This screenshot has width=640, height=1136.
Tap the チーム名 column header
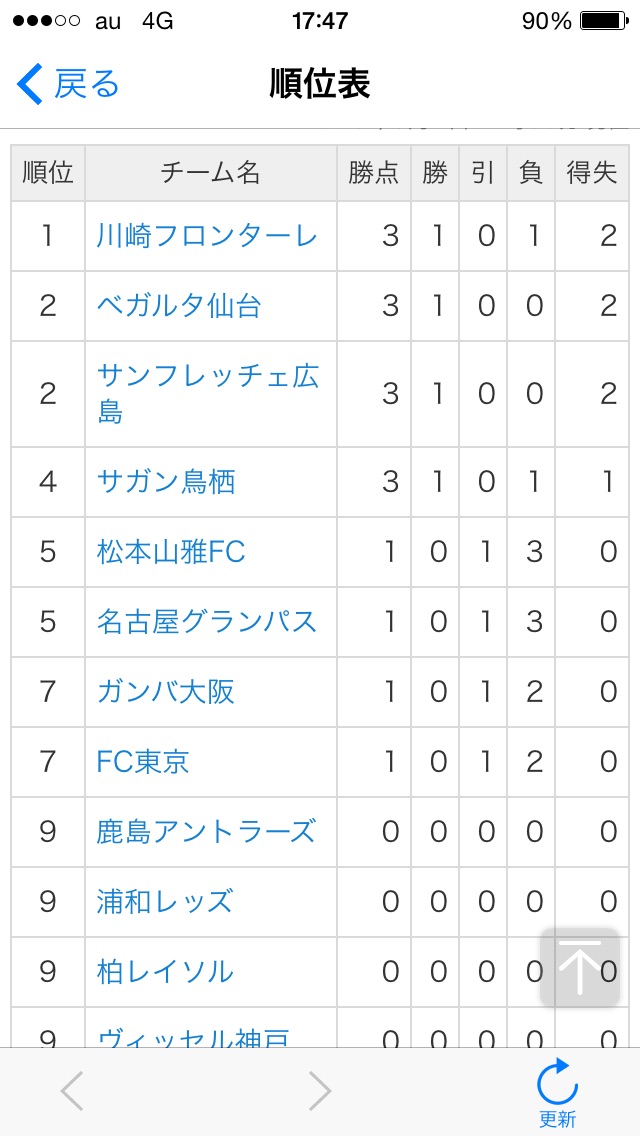(211, 173)
